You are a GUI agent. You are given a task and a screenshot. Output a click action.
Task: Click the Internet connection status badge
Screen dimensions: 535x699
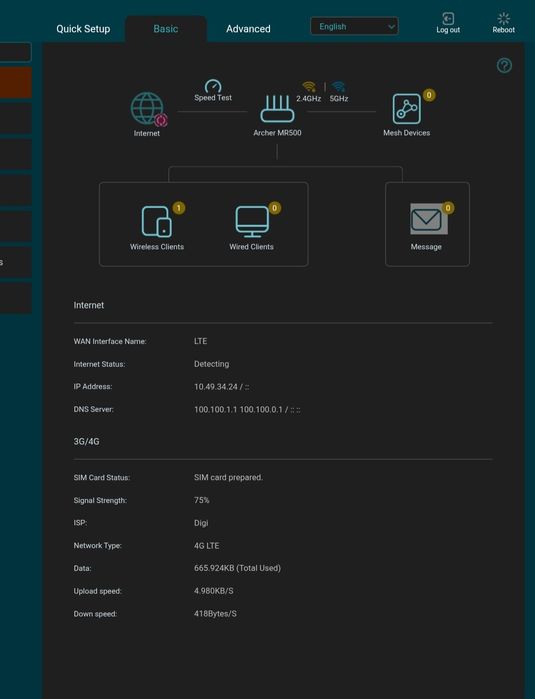pyautogui.click(x=161, y=120)
